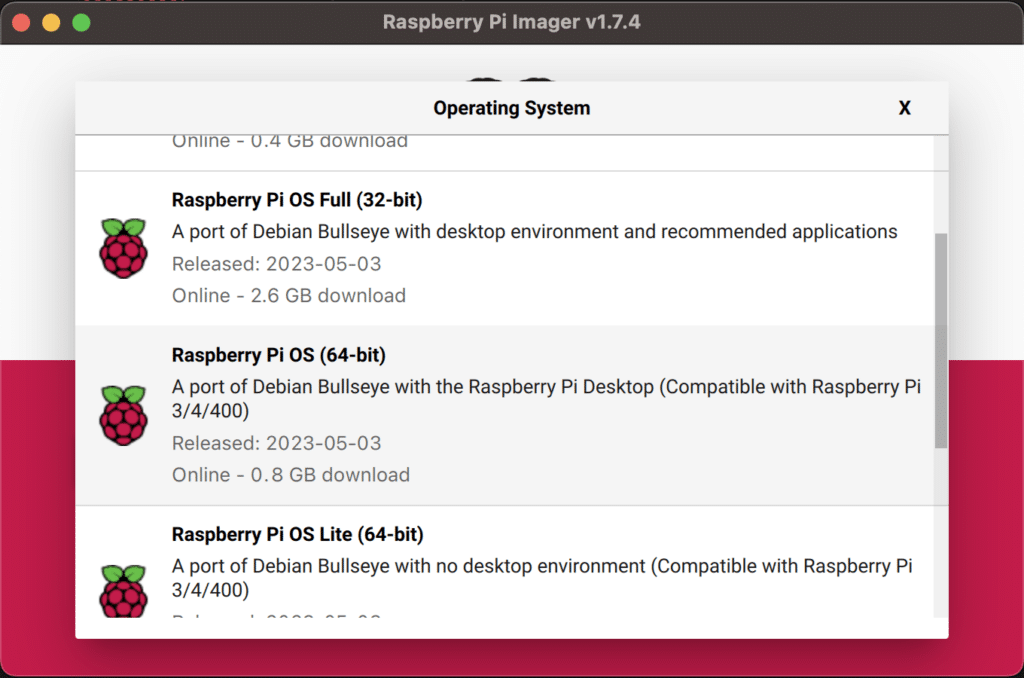Image resolution: width=1024 pixels, height=678 pixels.
Task: Click the 'Operating System' dialog header
Action: [512, 108]
